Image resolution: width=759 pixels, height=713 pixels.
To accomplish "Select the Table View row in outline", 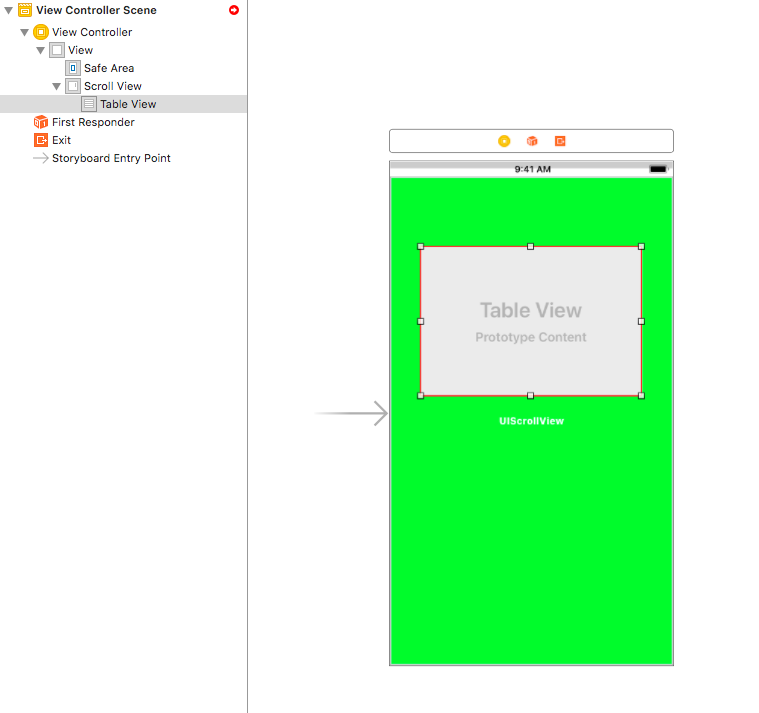I will [128, 104].
